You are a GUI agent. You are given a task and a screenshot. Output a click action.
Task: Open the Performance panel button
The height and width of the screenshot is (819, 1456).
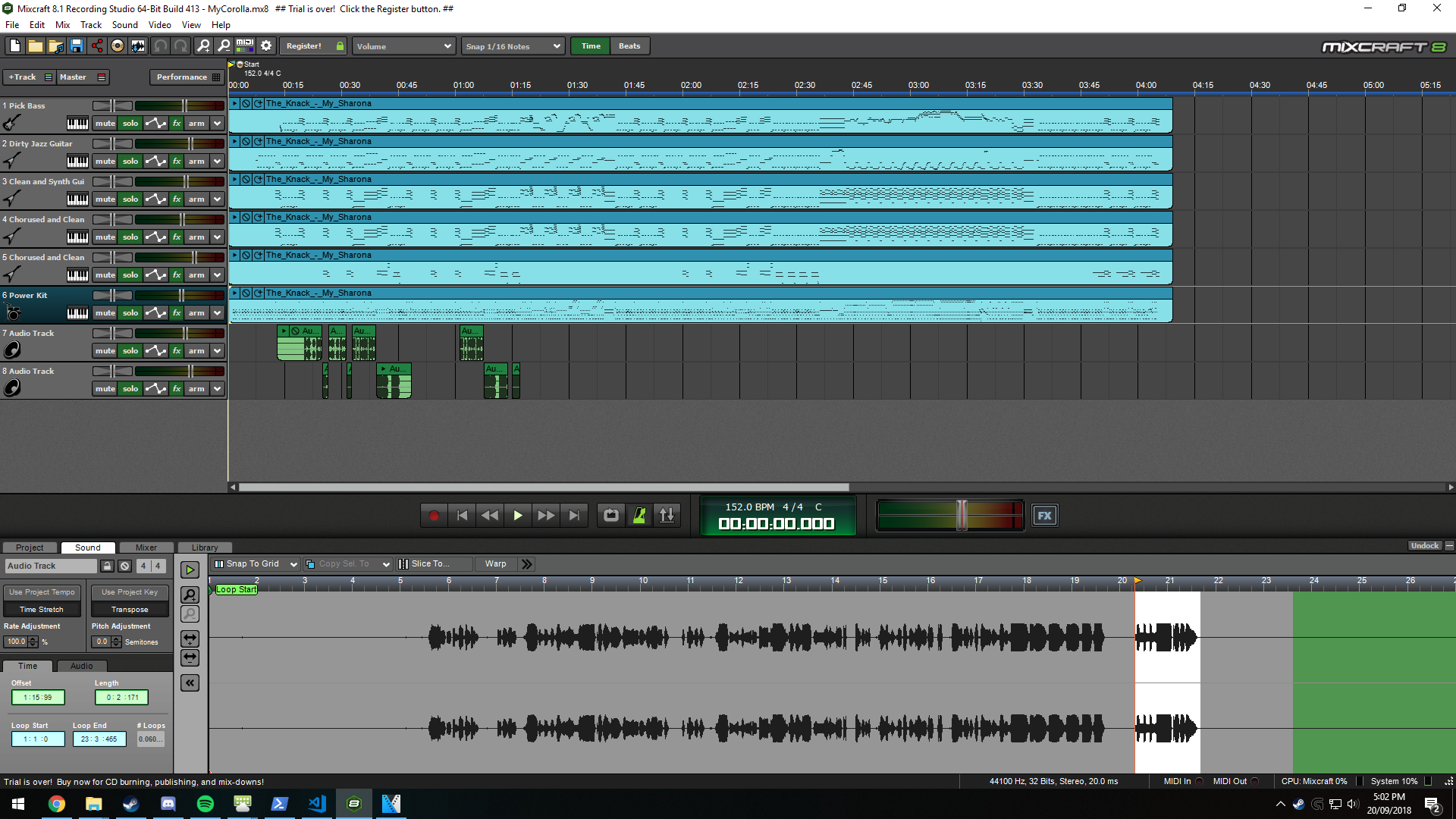coord(187,77)
